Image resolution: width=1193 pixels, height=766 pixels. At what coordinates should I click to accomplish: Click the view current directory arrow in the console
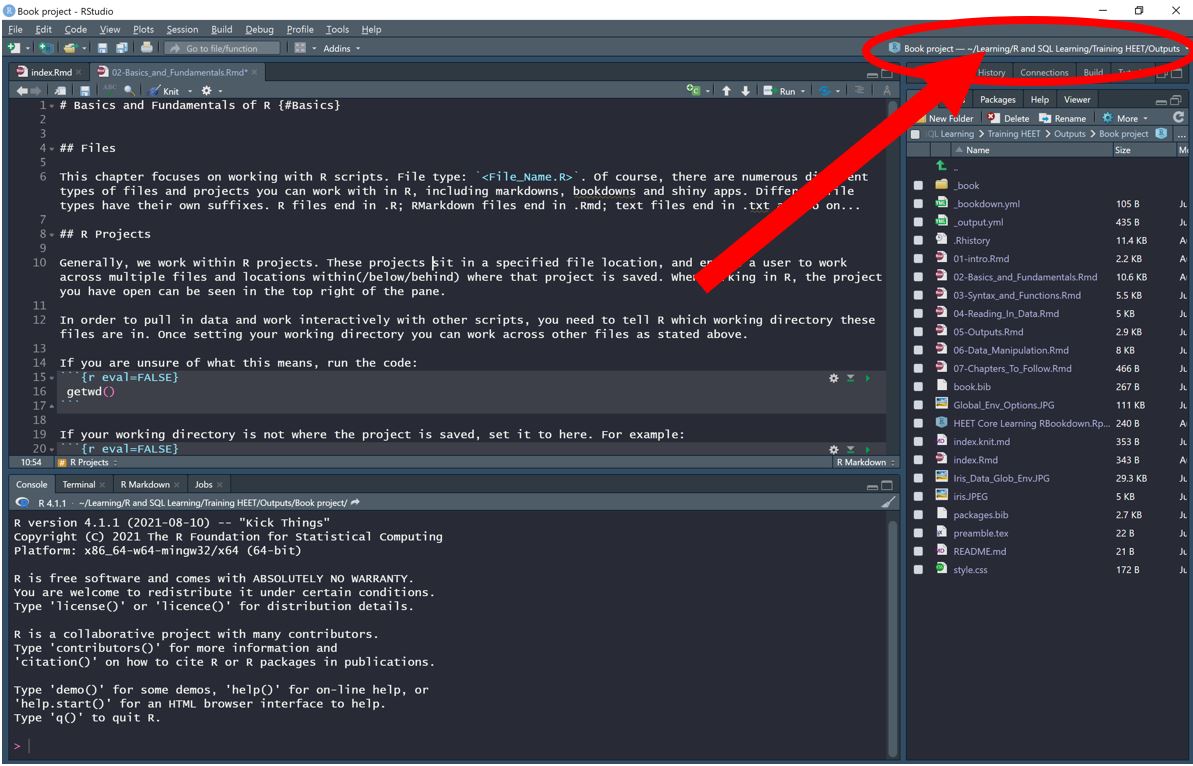click(355, 503)
